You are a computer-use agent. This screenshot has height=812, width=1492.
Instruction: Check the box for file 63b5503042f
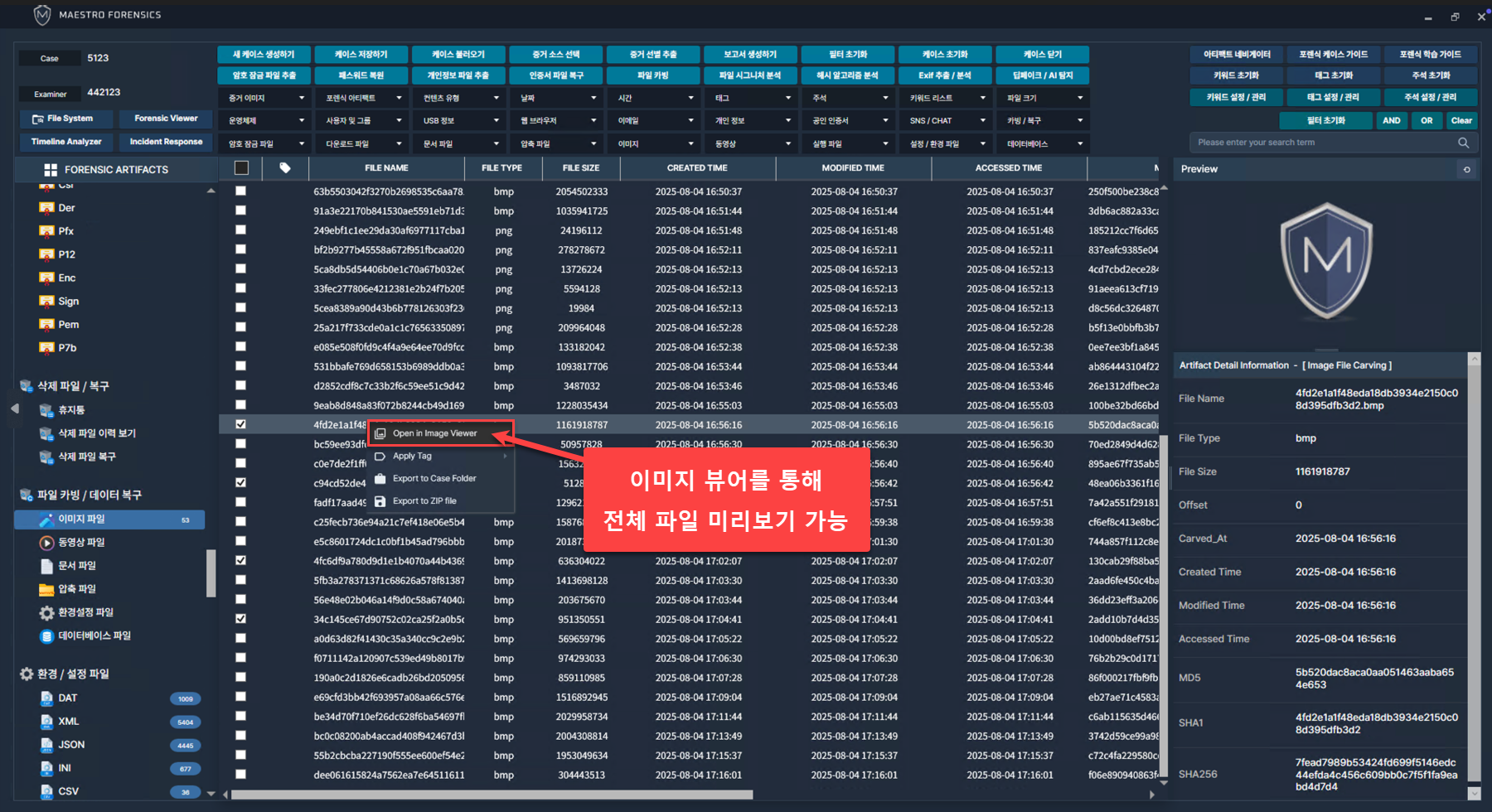(240, 191)
